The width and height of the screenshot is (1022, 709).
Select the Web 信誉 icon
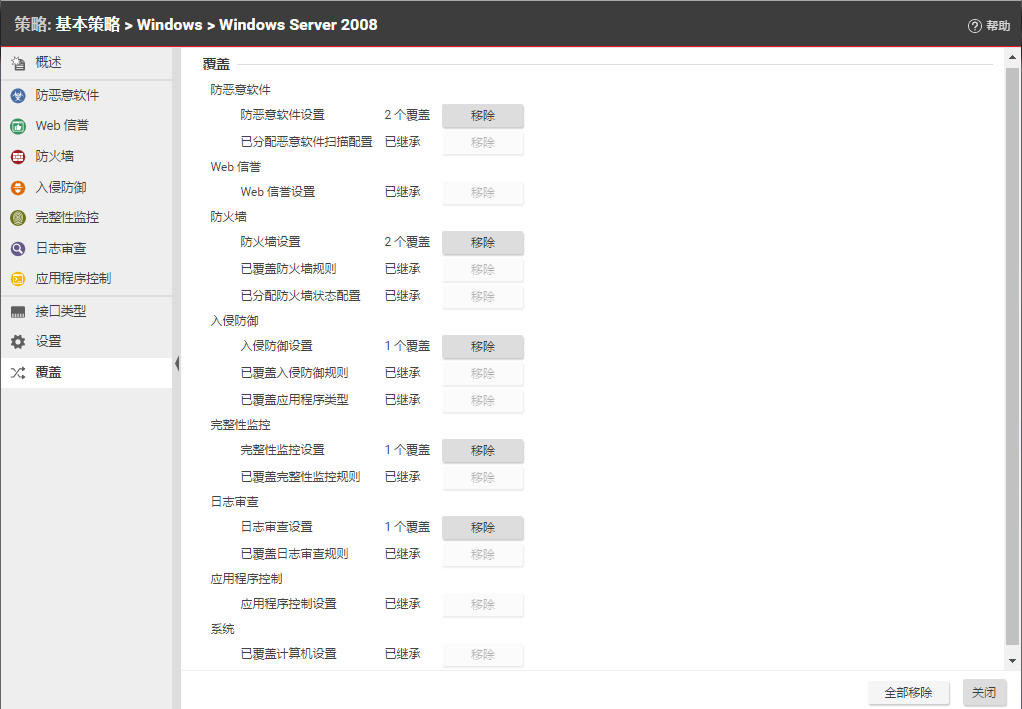(x=17, y=126)
